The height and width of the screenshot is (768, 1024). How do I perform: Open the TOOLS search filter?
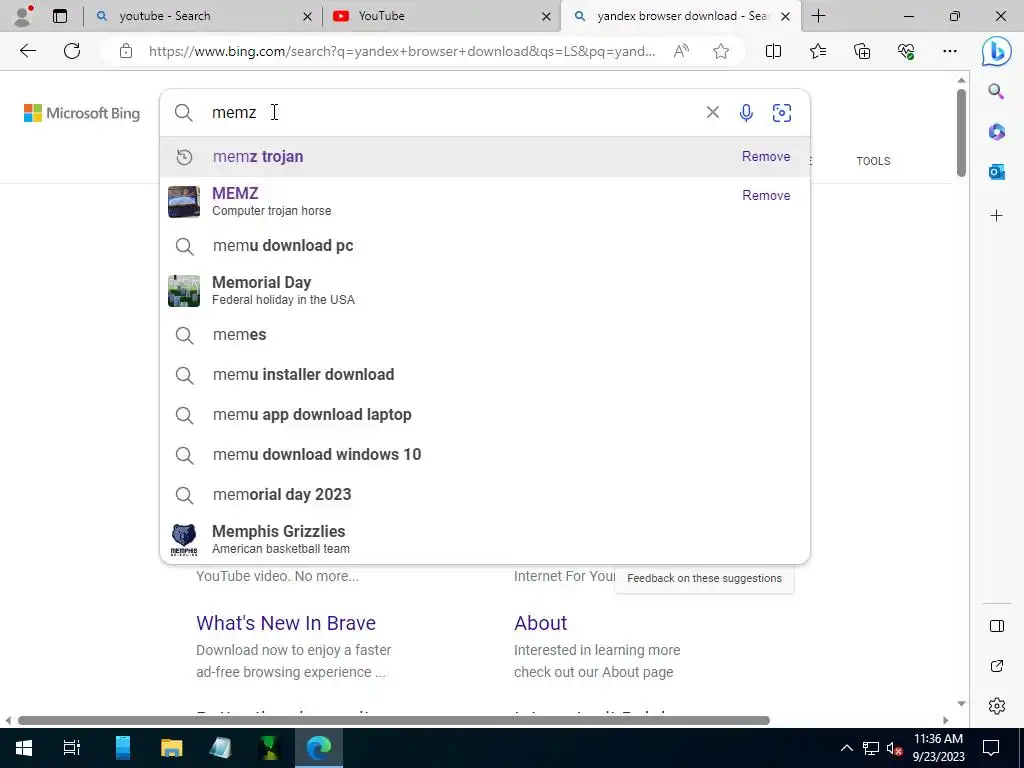(x=873, y=161)
